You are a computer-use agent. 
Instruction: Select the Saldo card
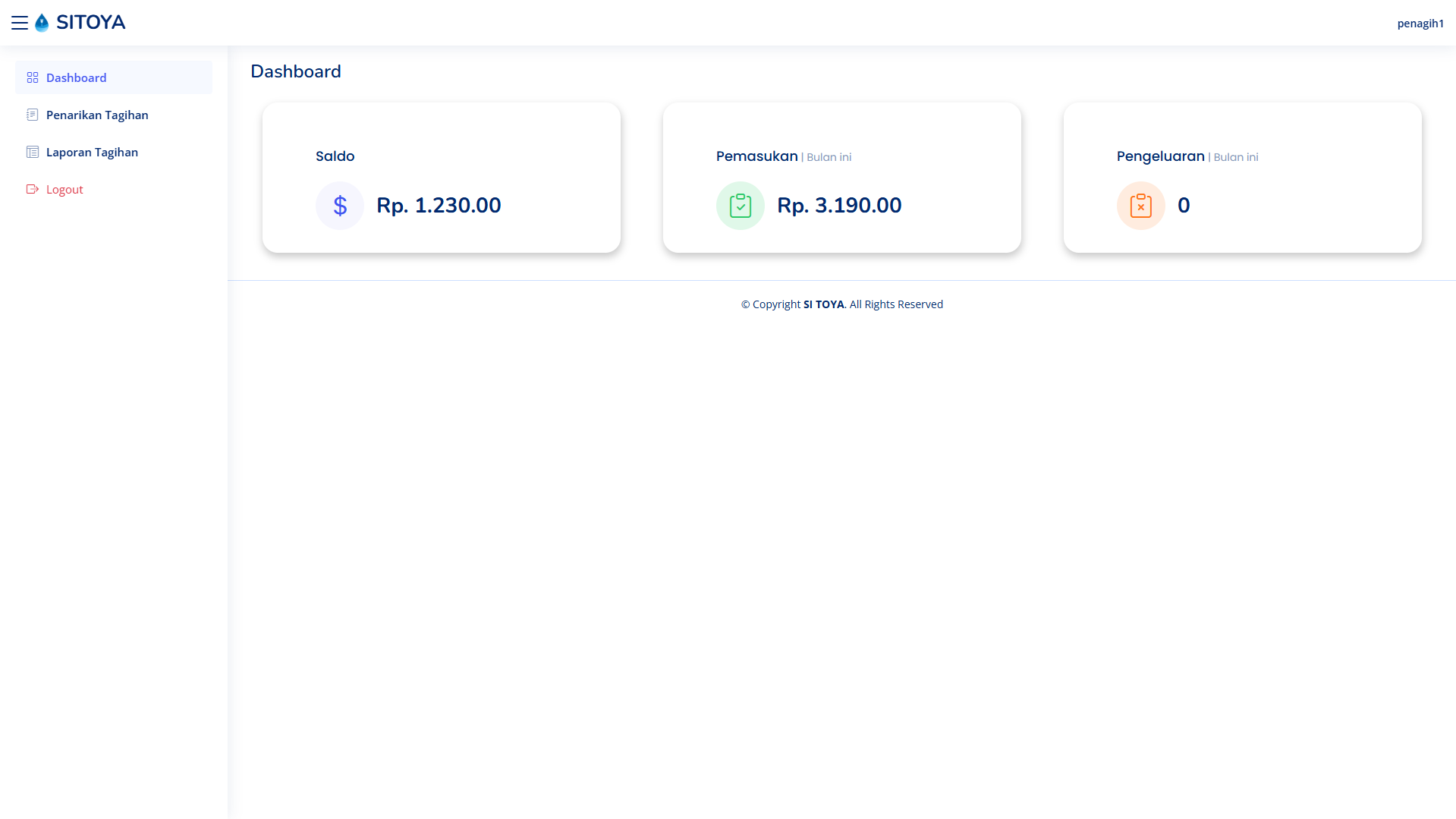(441, 177)
